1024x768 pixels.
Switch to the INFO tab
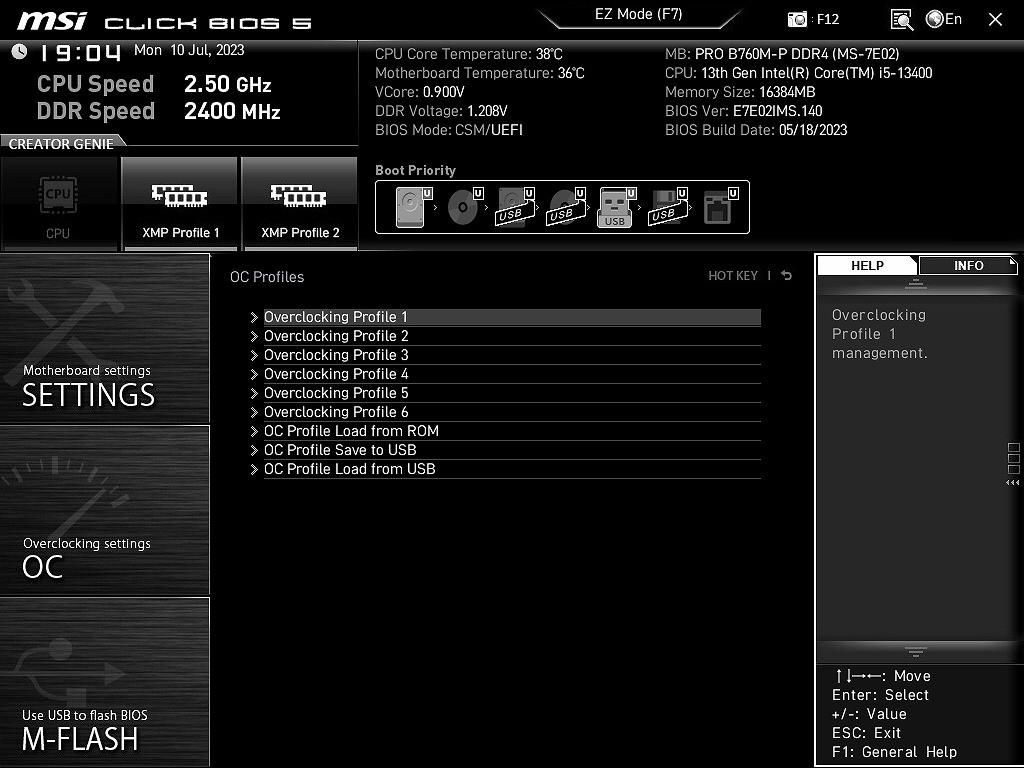[968, 266]
